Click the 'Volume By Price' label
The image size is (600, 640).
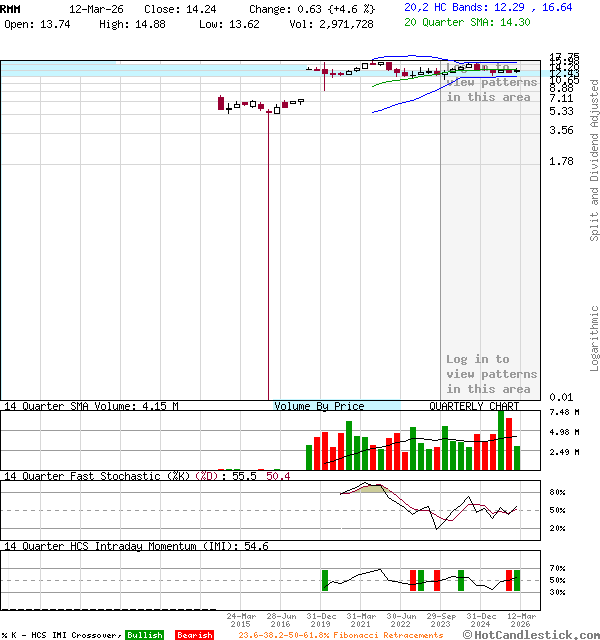click(x=319, y=406)
